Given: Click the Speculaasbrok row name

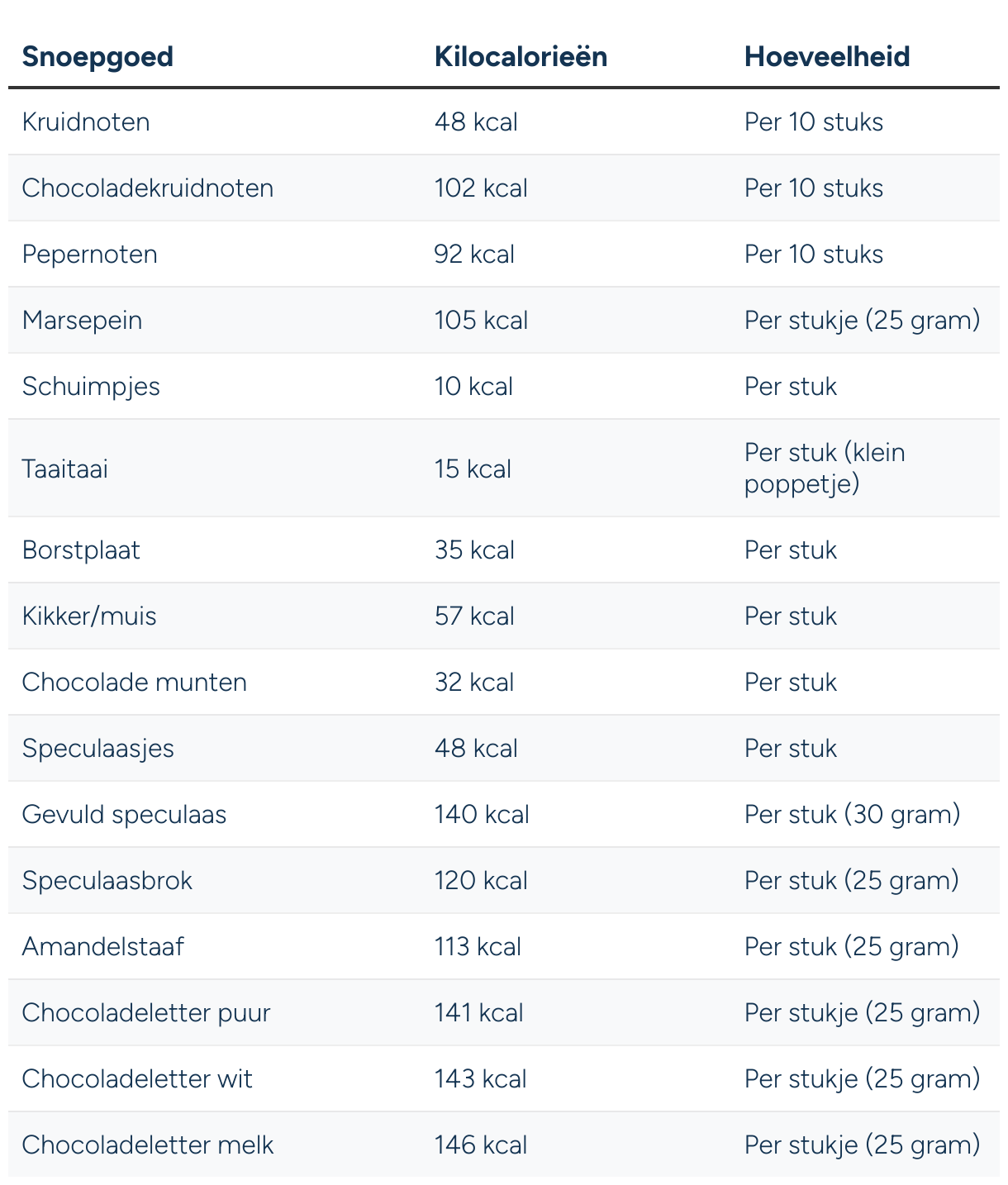Looking at the screenshot, I should click(x=107, y=881).
